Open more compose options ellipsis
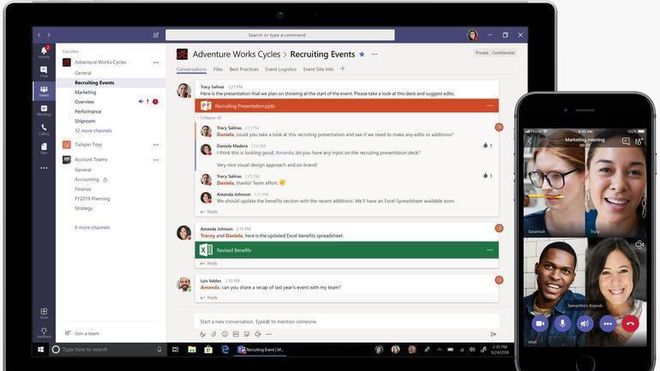The image size is (660, 371). pos(269,334)
